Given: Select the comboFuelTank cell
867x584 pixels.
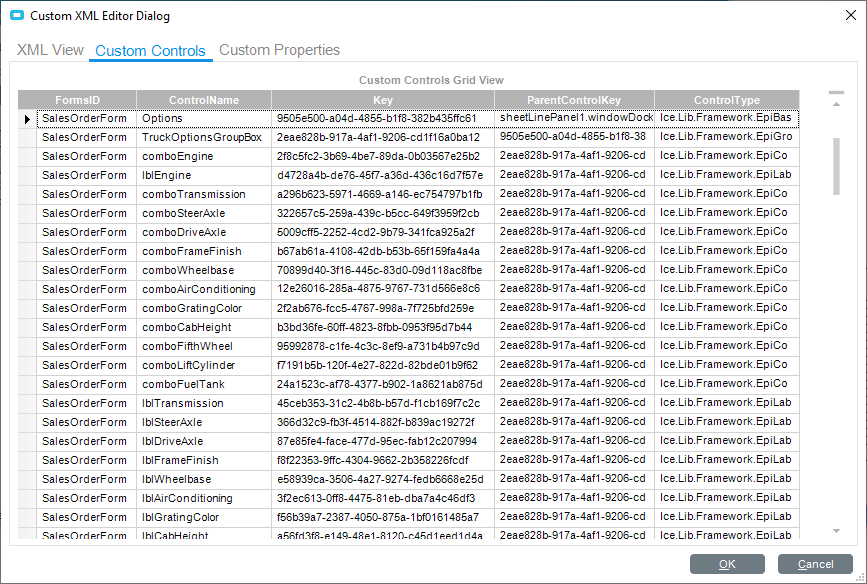Looking at the screenshot, I should 203,384.
